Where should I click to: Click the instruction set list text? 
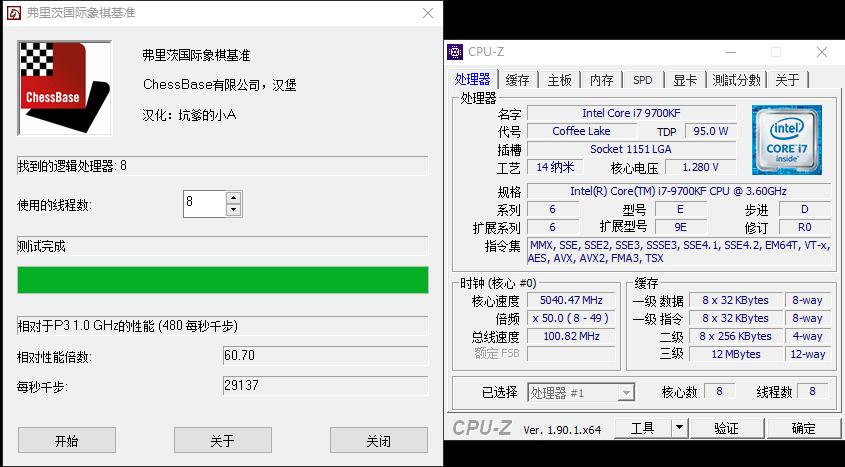coord(678,252)
